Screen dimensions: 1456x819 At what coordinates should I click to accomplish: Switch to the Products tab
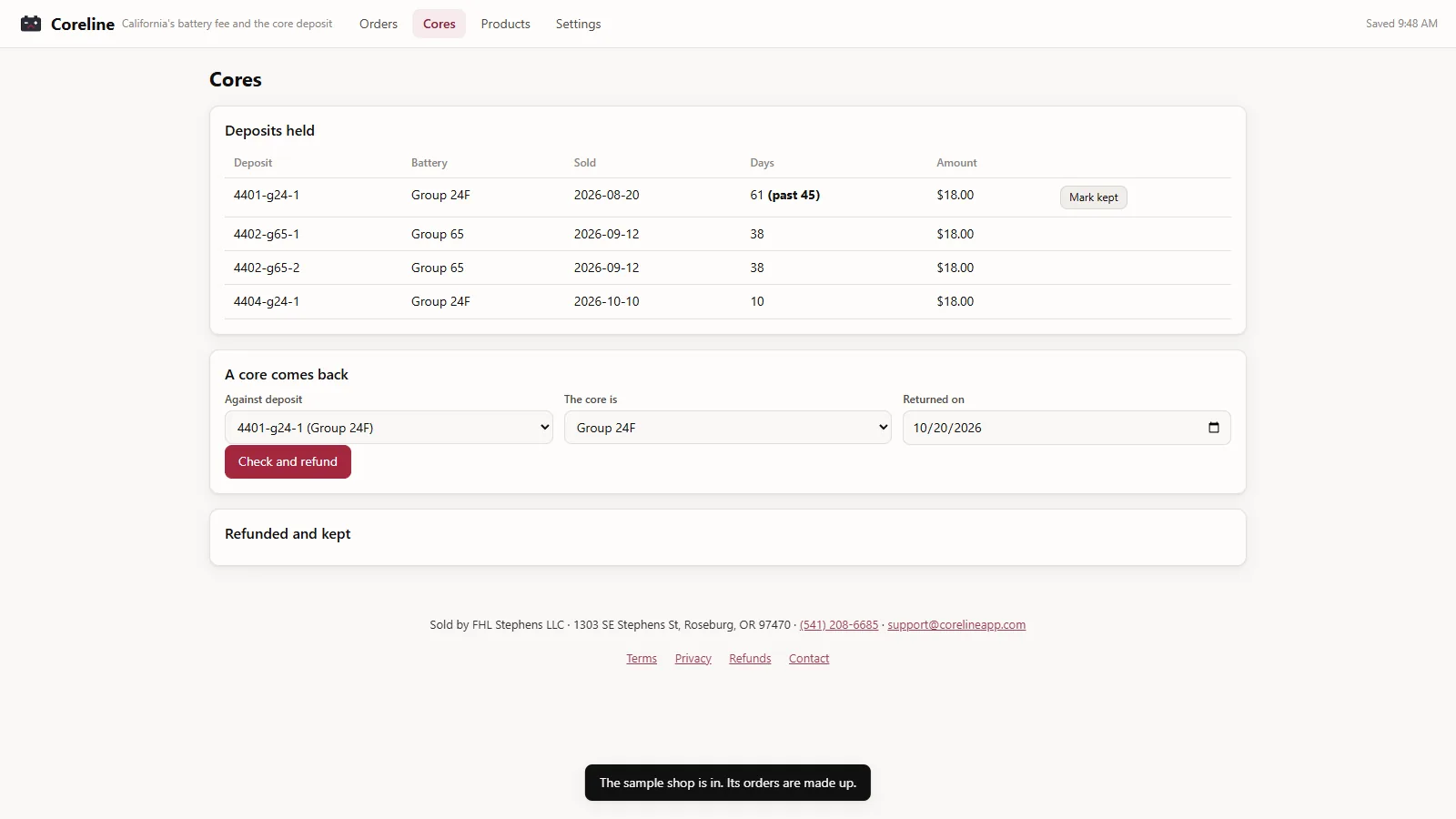[x=505, y=24]
